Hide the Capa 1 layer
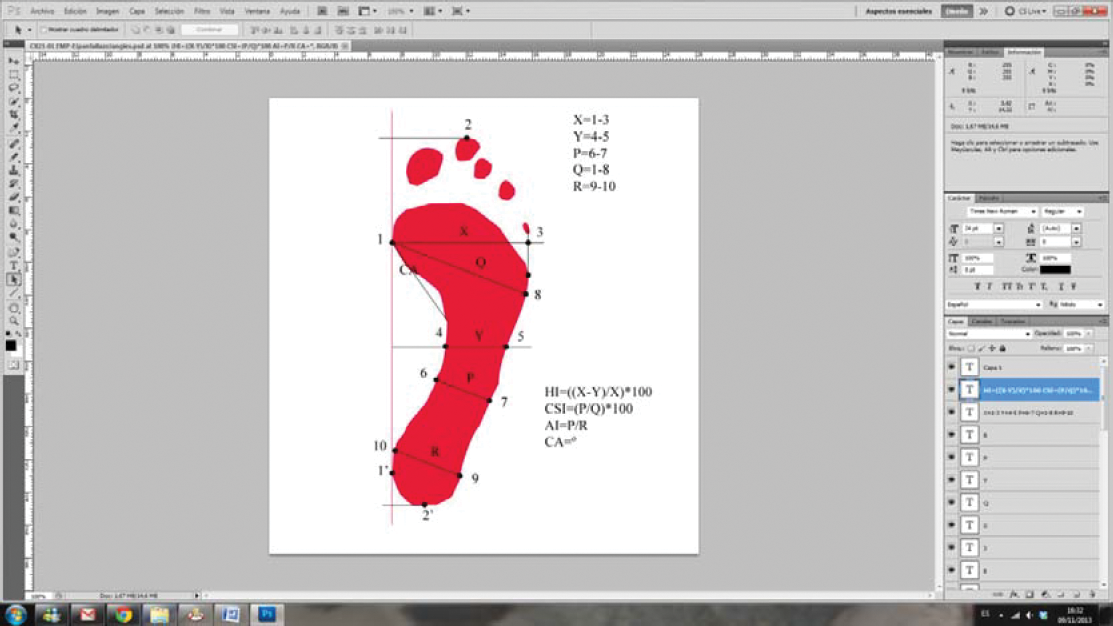This screenshot has width=1113, height=626. point(951,367)
